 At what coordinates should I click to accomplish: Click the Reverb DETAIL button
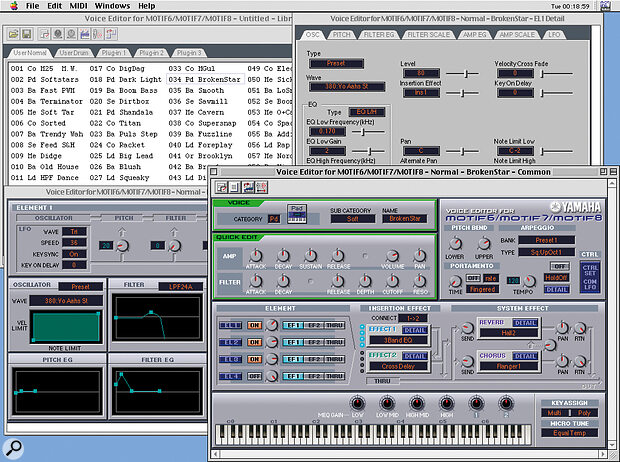(525, 323)
